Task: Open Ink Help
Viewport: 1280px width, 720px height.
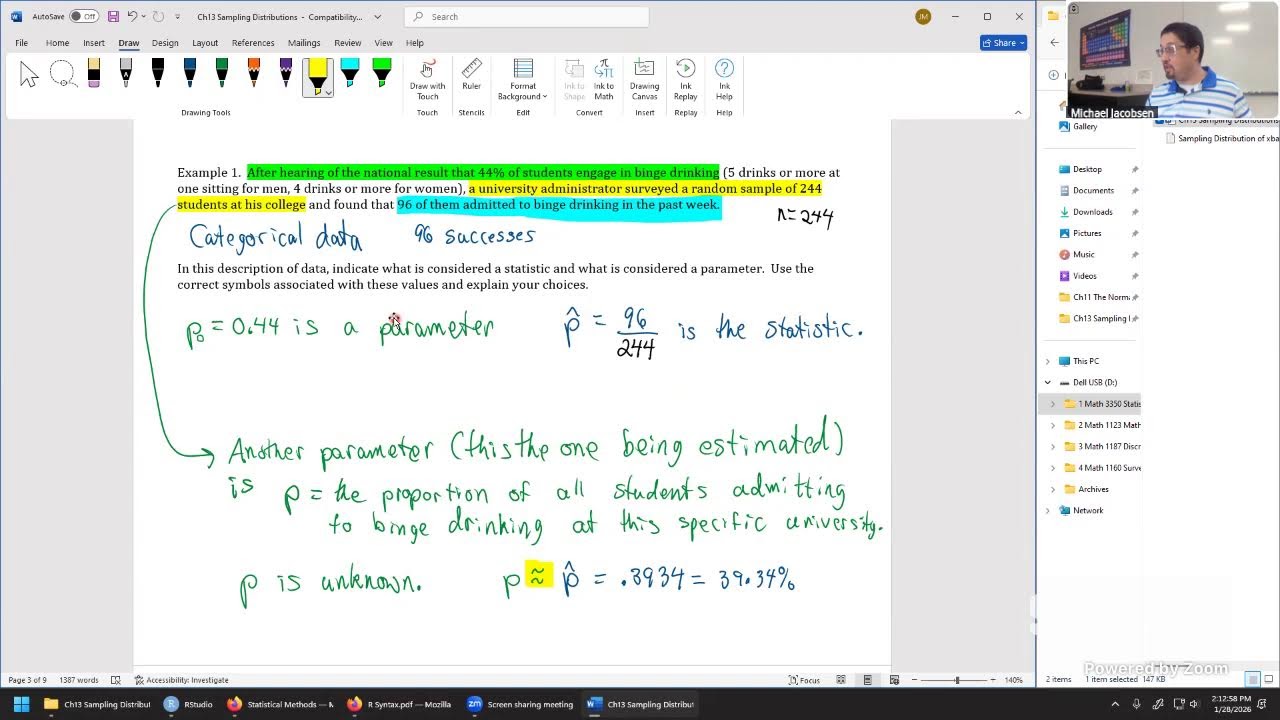Action: [x=724, y=80]
